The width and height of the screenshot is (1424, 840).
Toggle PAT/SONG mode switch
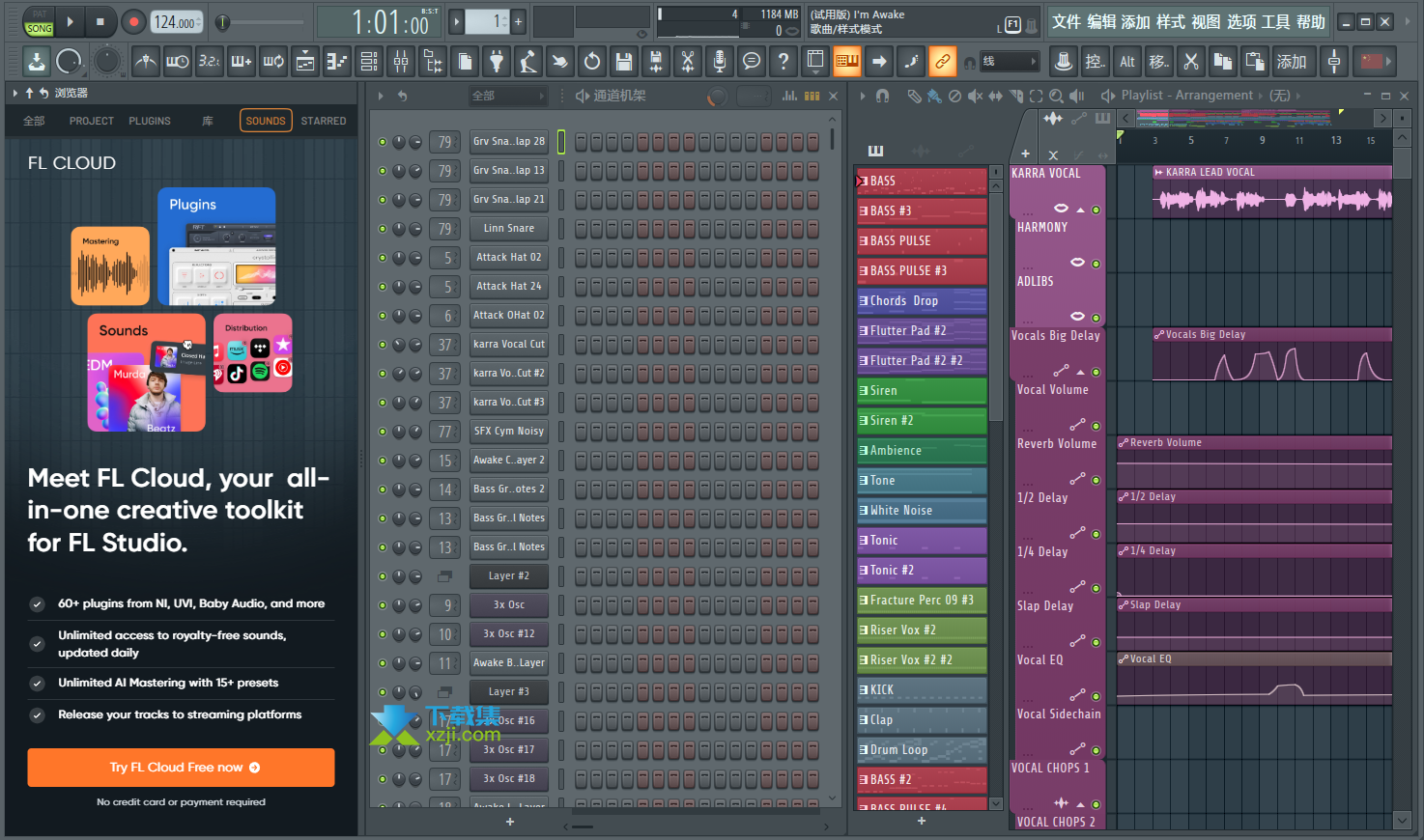(39, 22)
